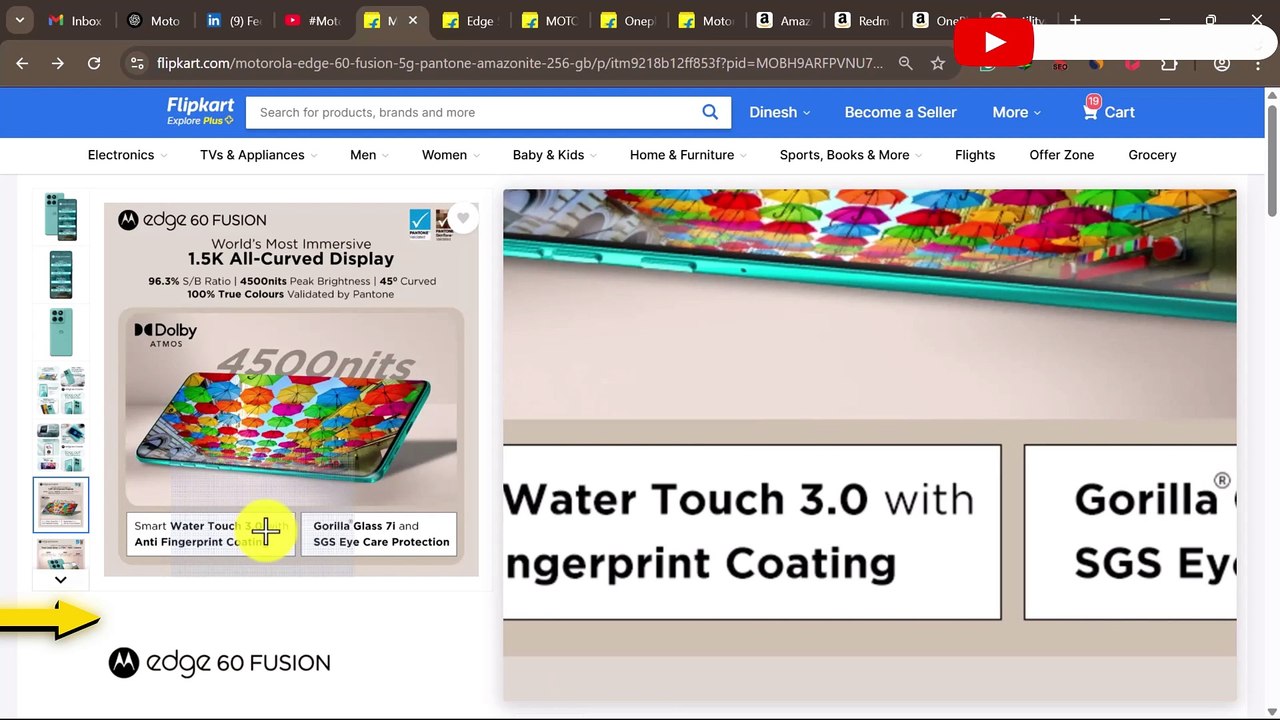This screenshot has width=1280, height=720.
Task: Click the browser reload icon
Action: pos(94,63)
